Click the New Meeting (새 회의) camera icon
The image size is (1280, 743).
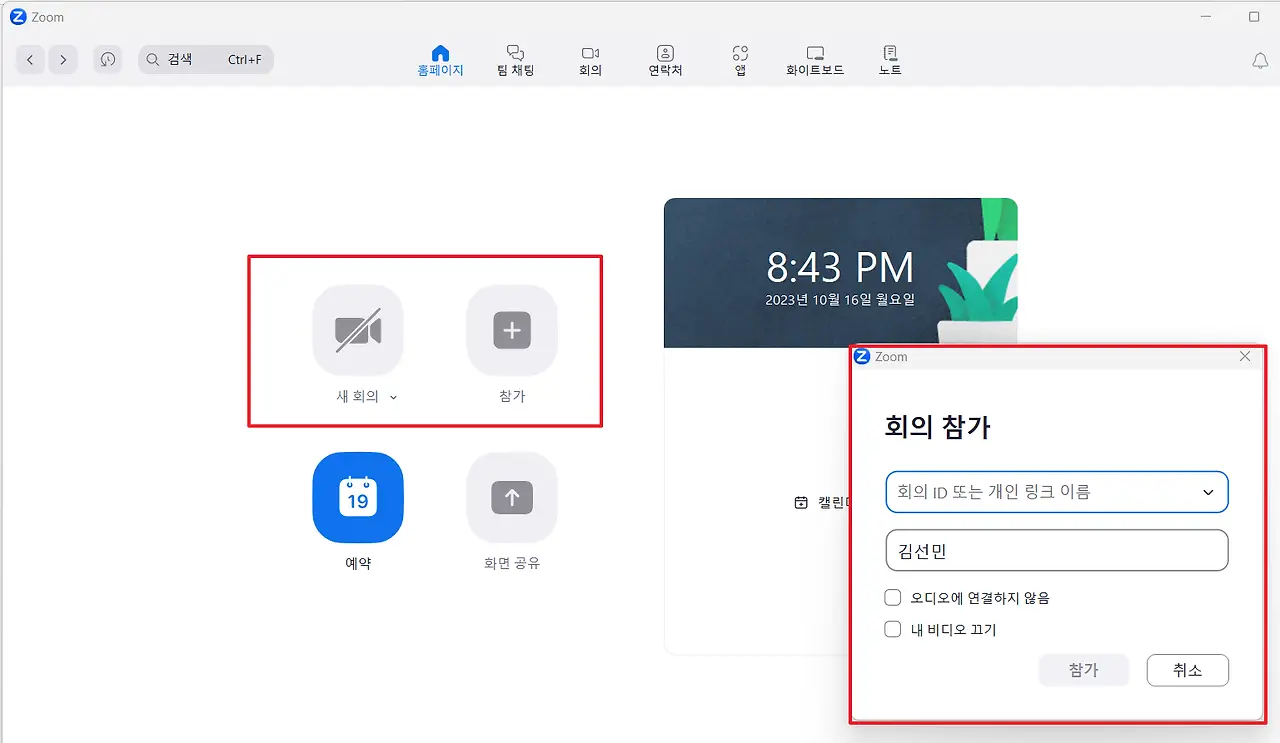click(x=358, y=330)
